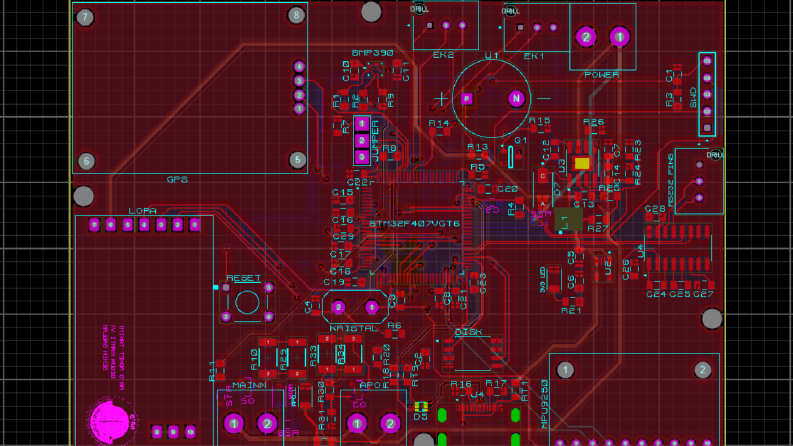Click the SWD header label

pos(693,98)
